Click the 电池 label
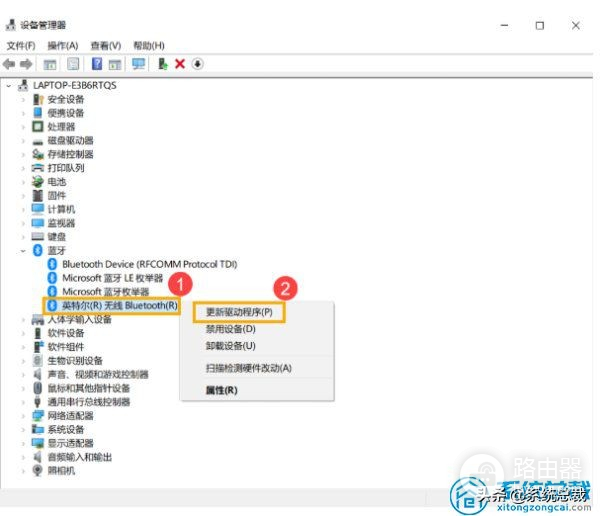600x516 pixels. point(57,182)
